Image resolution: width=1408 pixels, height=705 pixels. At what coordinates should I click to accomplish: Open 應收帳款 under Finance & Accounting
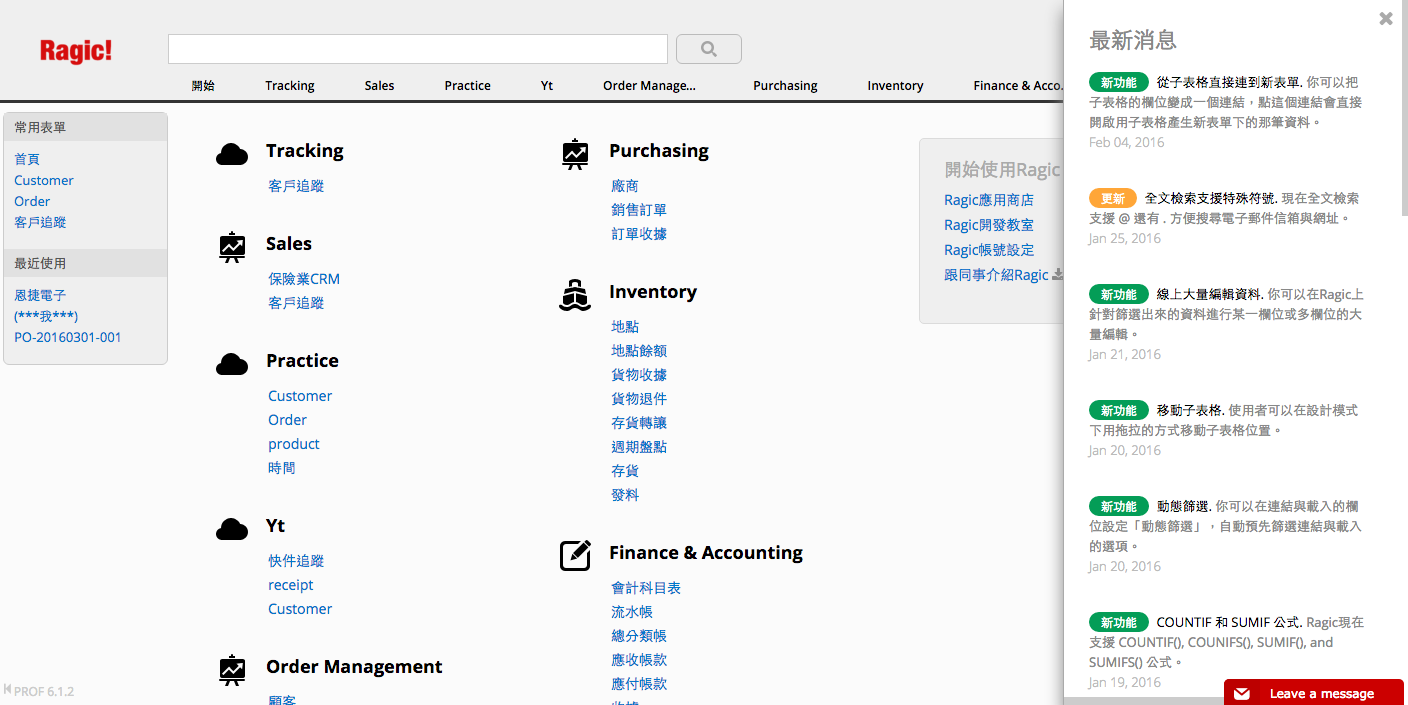pos(639,660)
